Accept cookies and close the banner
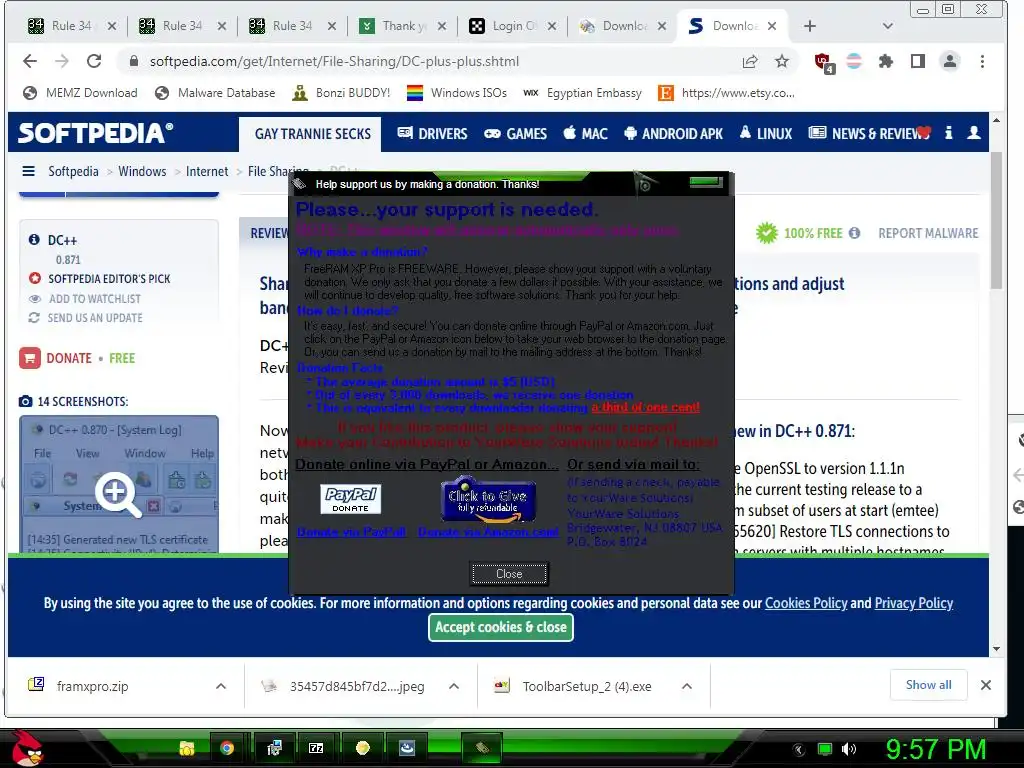The width and height of the screenshot is (1024, 768). coord(501,627)
